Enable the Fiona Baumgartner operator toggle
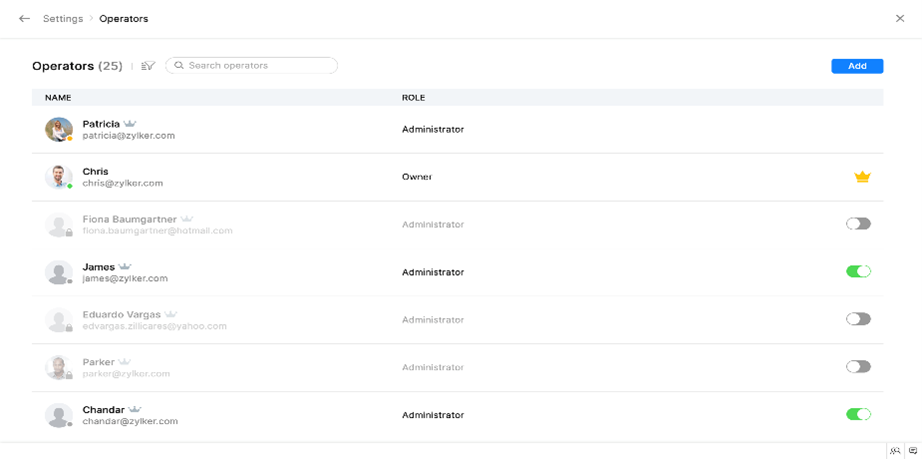This screenshot has height=459, width=922. click(x=858, y=224)
